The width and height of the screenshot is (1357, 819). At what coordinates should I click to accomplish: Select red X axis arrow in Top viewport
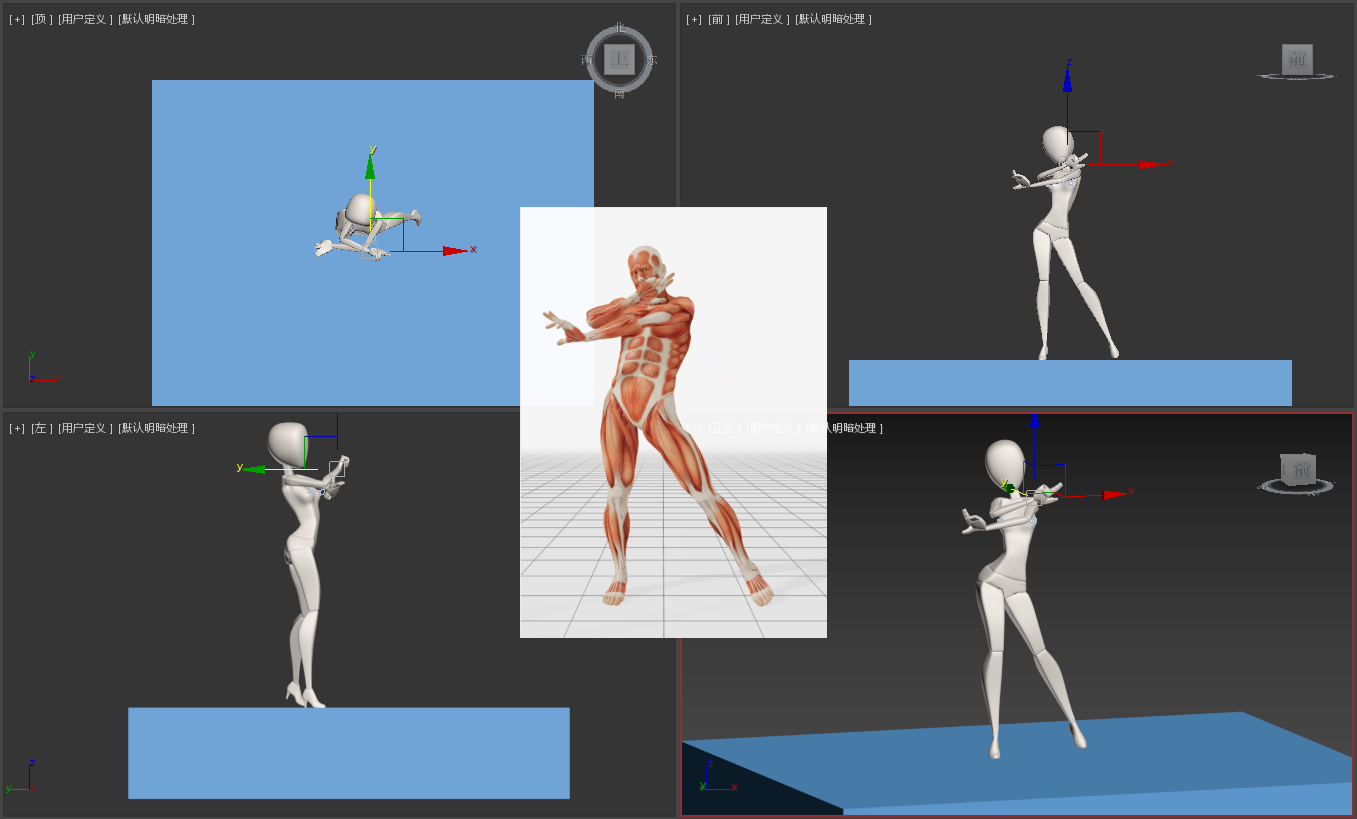point(455,251)
